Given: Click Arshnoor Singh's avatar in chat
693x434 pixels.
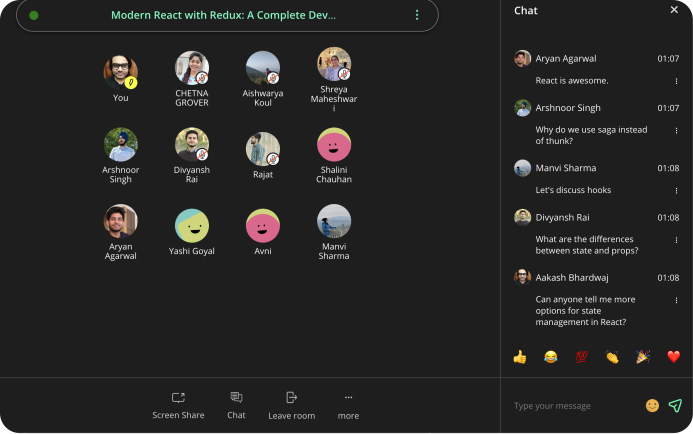Looking at the screenshot, I should [522, 108].
